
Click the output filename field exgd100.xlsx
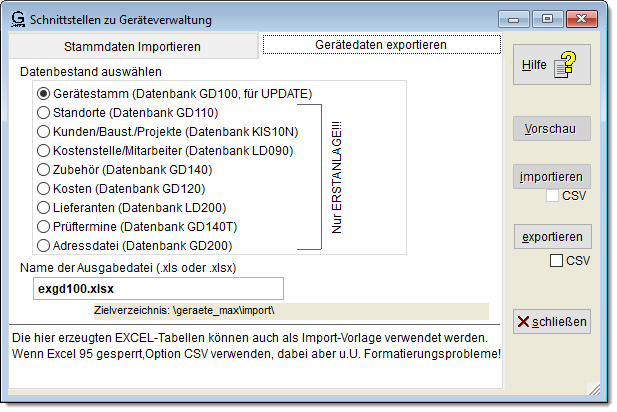156,288
